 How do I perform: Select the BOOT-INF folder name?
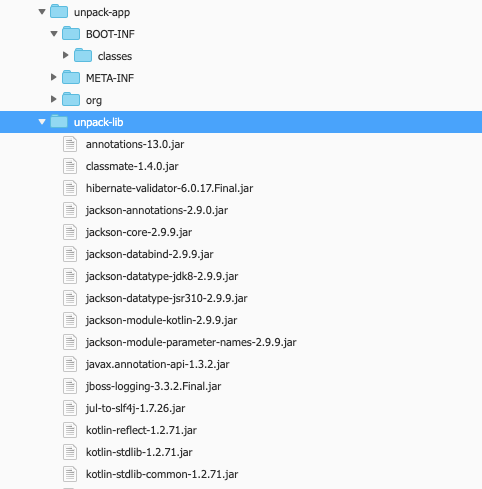click(110, 34)
